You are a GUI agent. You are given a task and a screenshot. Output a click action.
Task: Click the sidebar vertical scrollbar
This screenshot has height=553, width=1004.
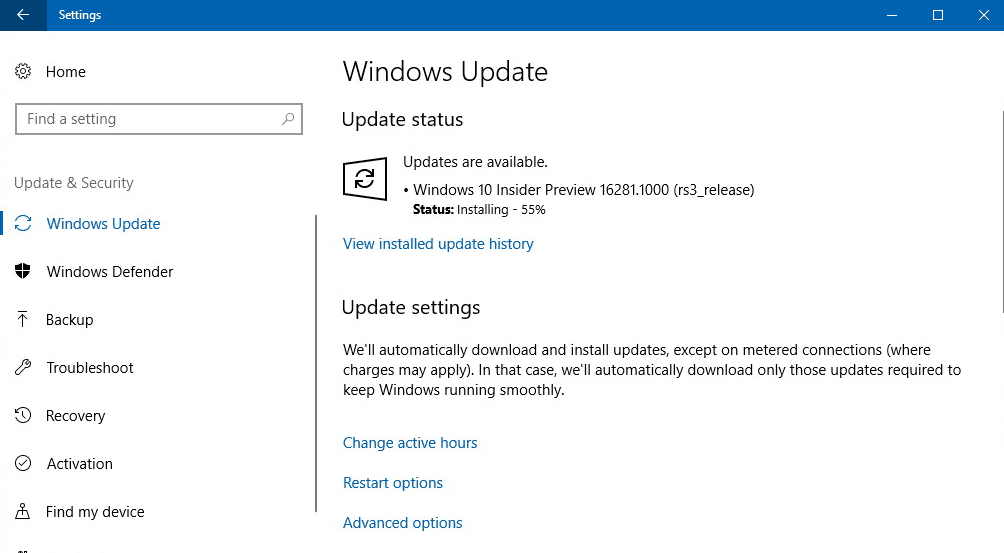click(316, 364)
